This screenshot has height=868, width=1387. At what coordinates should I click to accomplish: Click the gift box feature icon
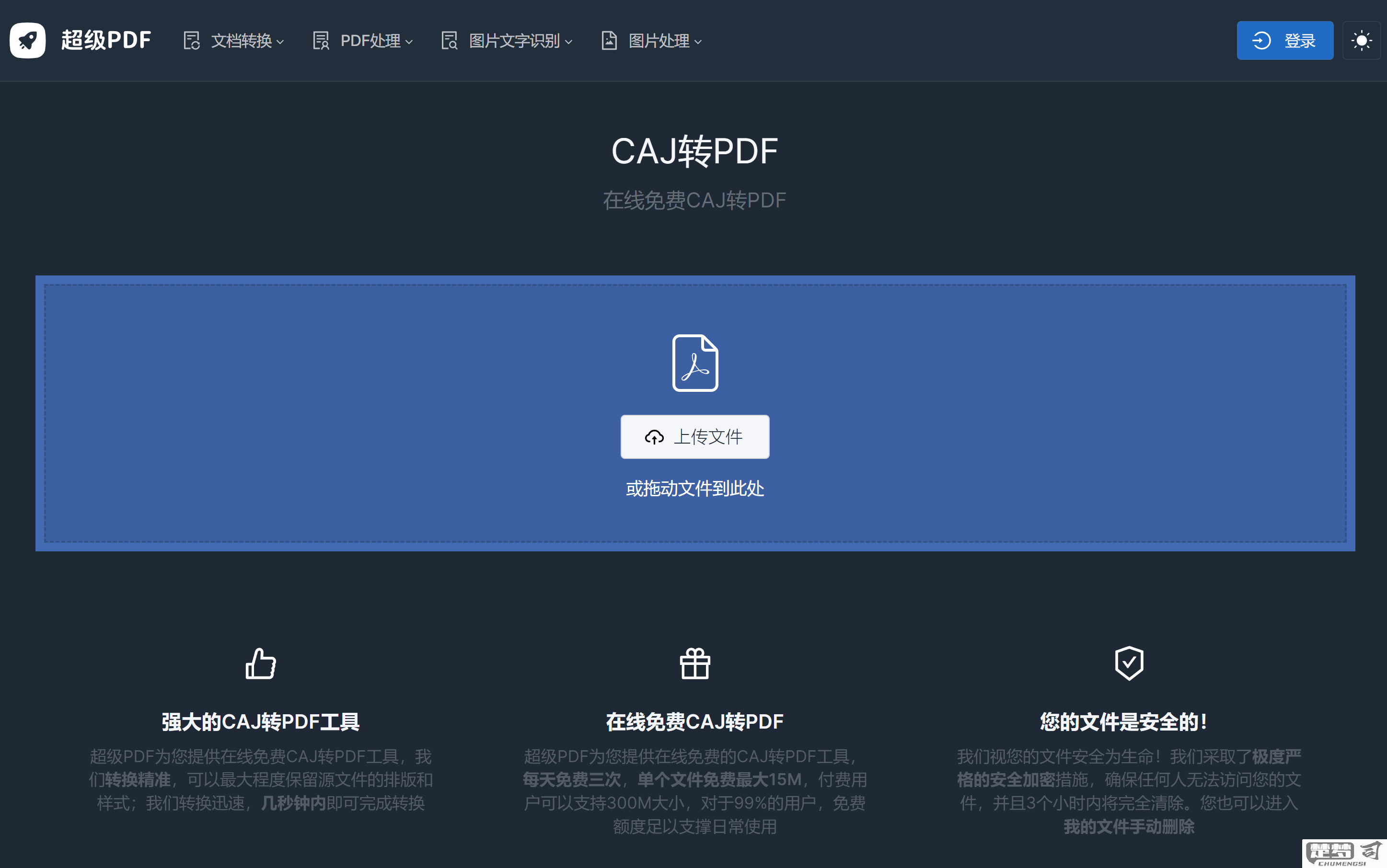695,663
